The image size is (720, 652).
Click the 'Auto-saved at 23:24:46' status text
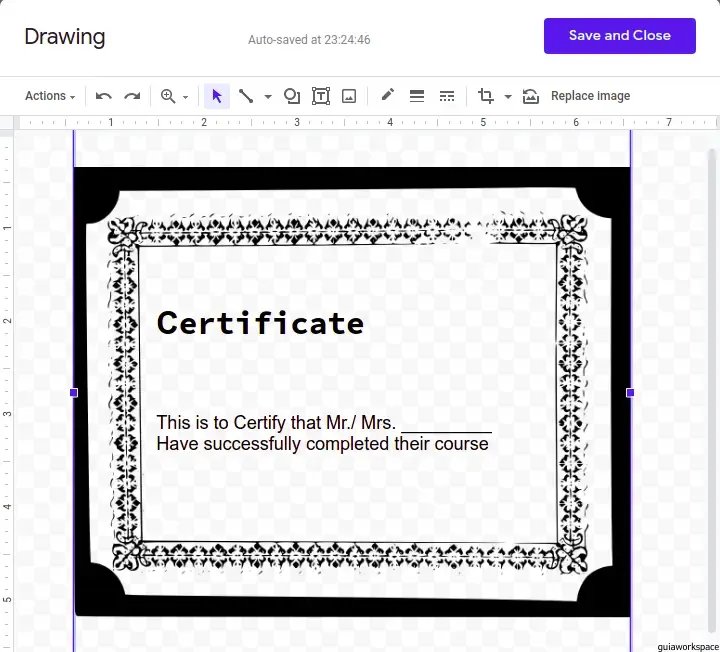(309, 39)
